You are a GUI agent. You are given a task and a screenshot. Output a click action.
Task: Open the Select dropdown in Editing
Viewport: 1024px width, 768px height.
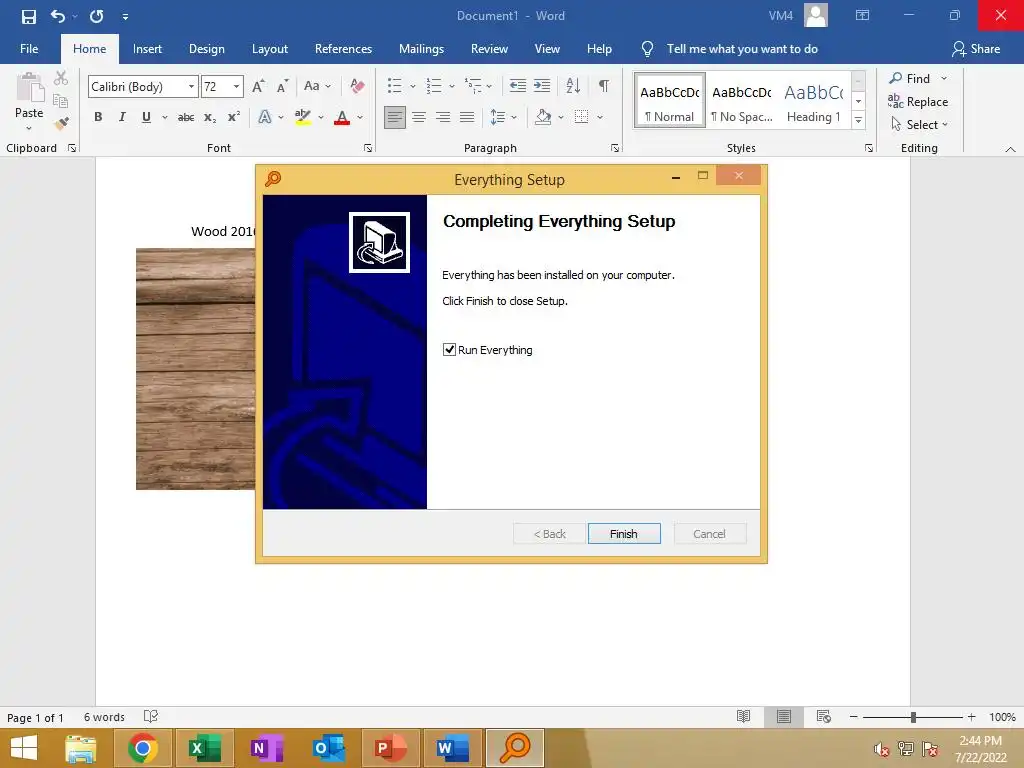(920, 125)
